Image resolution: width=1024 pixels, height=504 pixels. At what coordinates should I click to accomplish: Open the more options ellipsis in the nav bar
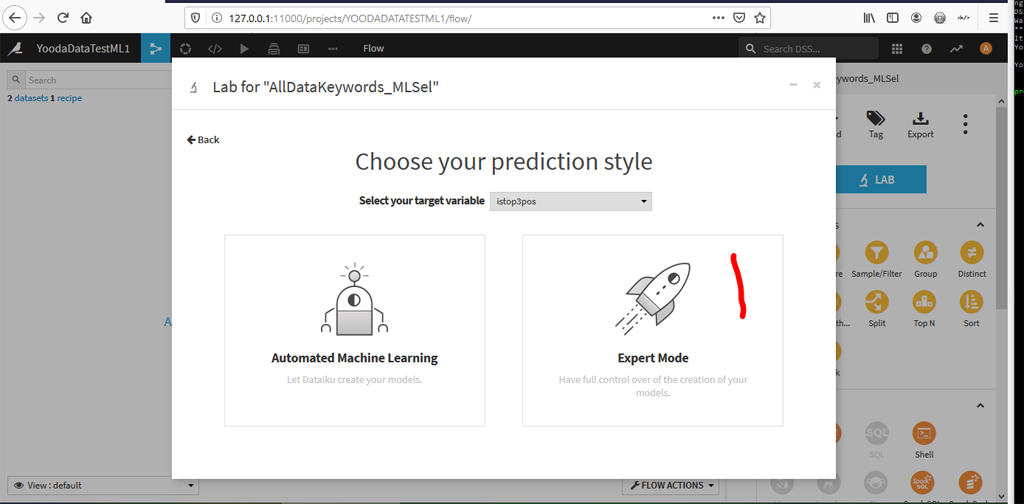pyautogui.click(x=333, y=48)
